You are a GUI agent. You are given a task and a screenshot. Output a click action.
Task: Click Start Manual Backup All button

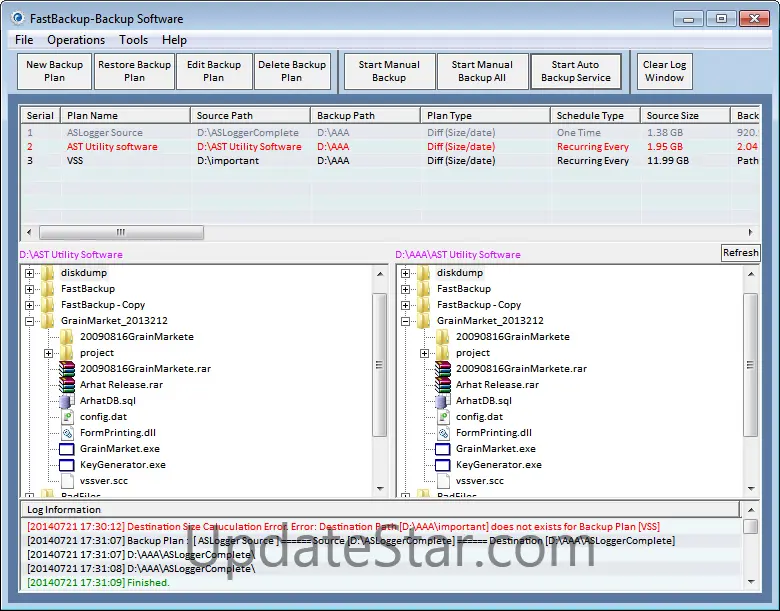482,71
